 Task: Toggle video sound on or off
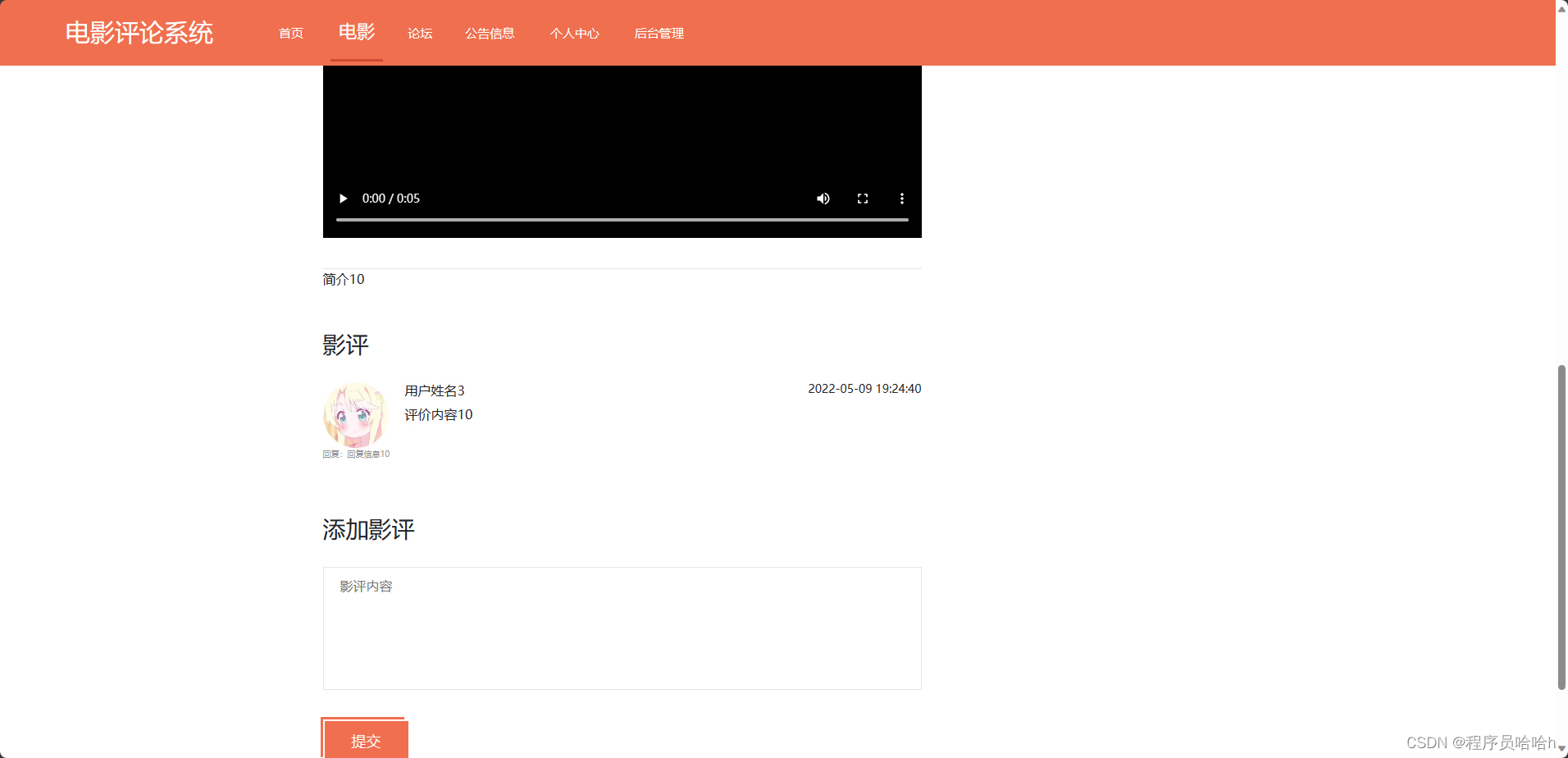point(823,198)
